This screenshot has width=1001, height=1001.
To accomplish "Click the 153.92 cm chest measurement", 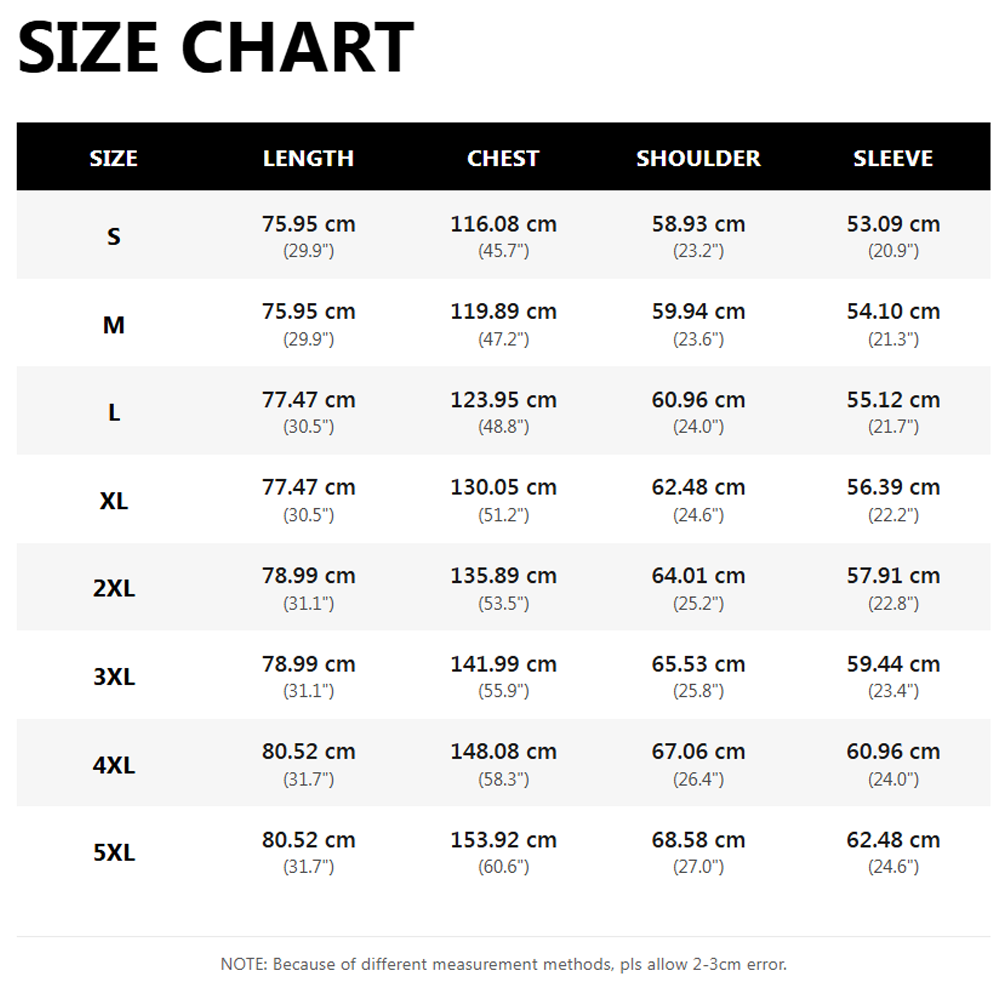I will click(x=503, y=840).
